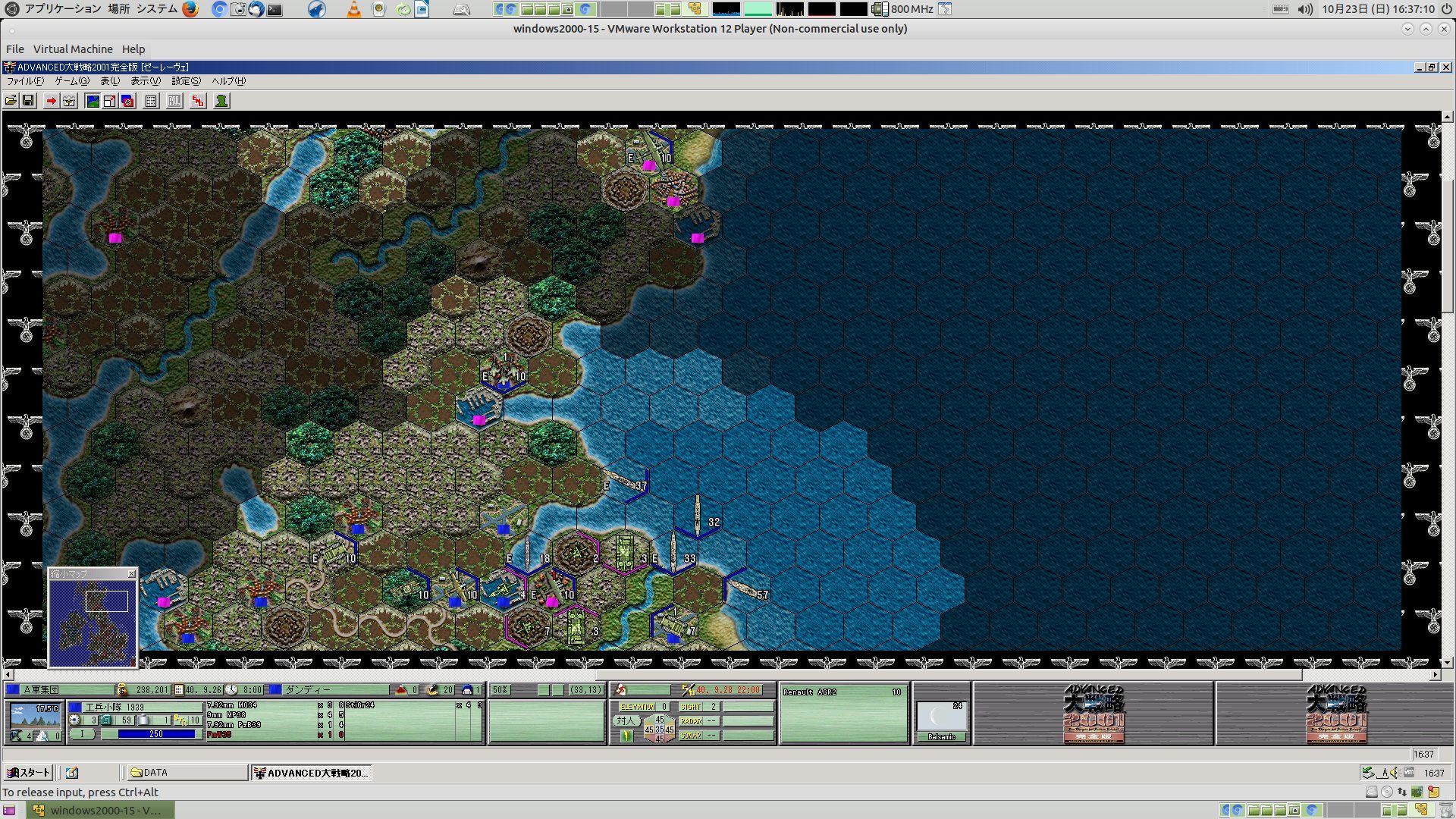Screen dimensions: 1456x819
Task: Click the funds value 238,201
Action: 152,690
